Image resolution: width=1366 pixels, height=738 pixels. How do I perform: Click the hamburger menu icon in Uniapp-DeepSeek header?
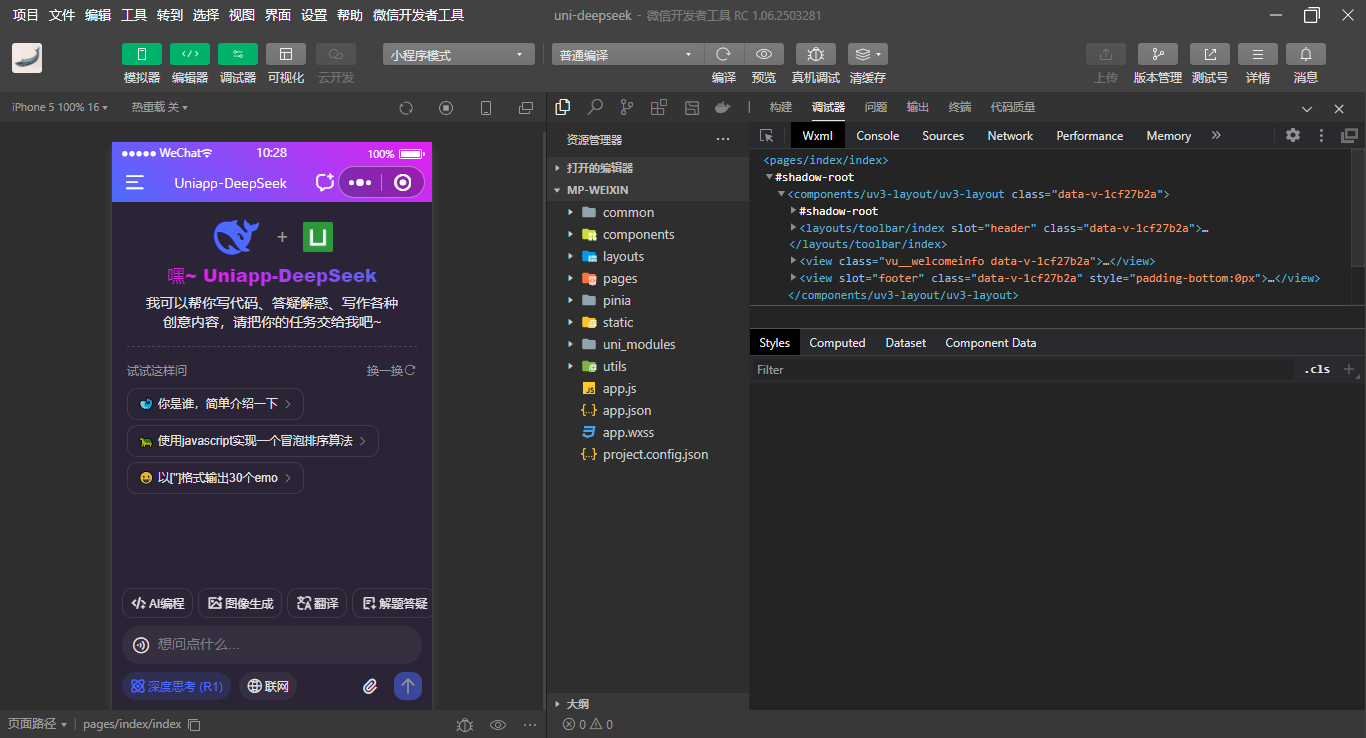coord(135,183)
